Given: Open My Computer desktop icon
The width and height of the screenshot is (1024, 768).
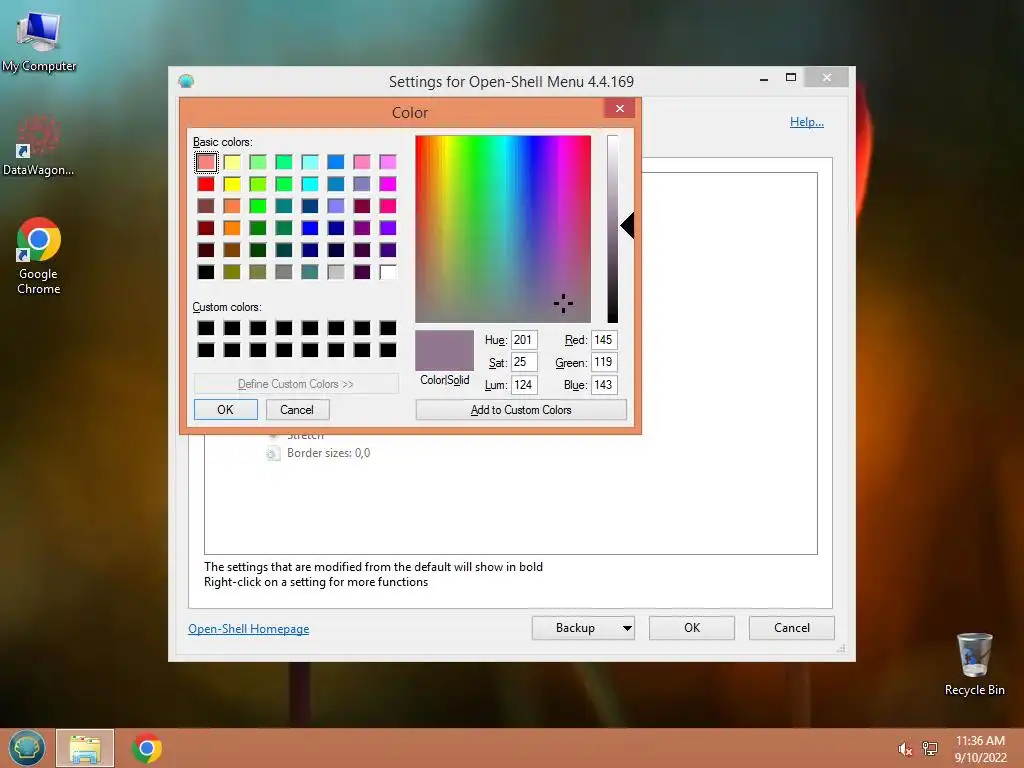Looking at the screenshot, I should point(39,40).
